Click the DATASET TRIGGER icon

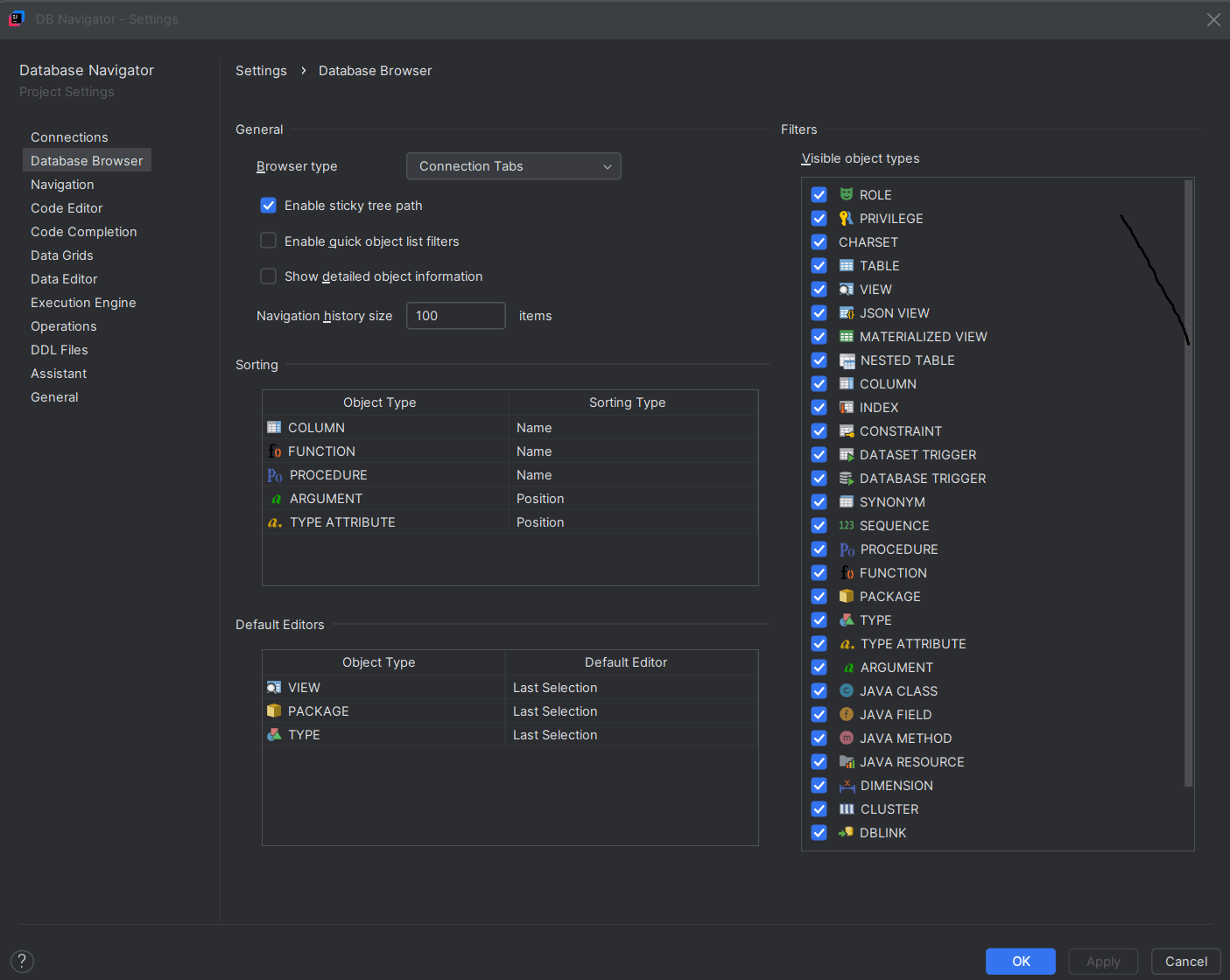[x=847, y=454]
